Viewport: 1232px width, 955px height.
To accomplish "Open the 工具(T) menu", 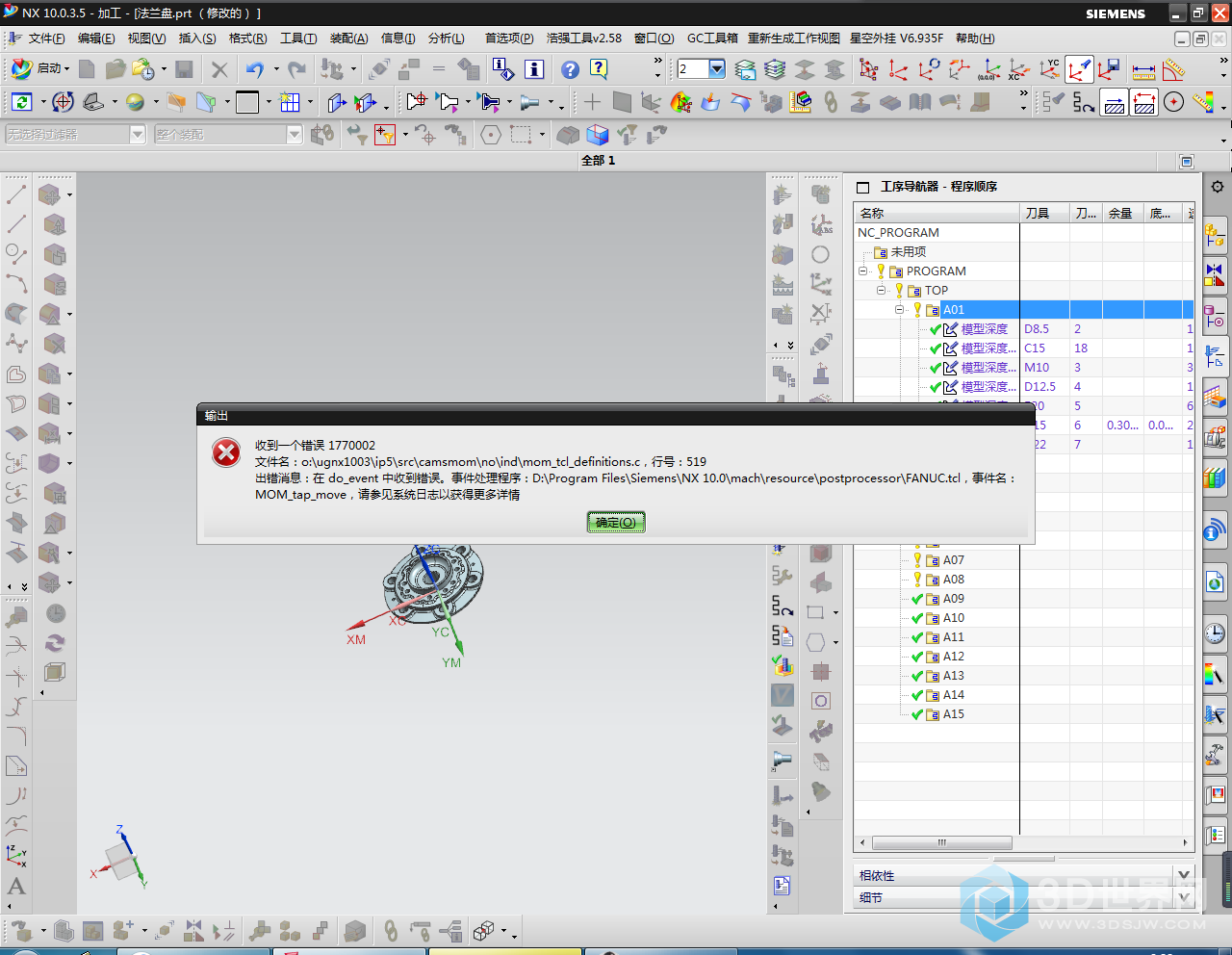I will click(x=298, y=39).
